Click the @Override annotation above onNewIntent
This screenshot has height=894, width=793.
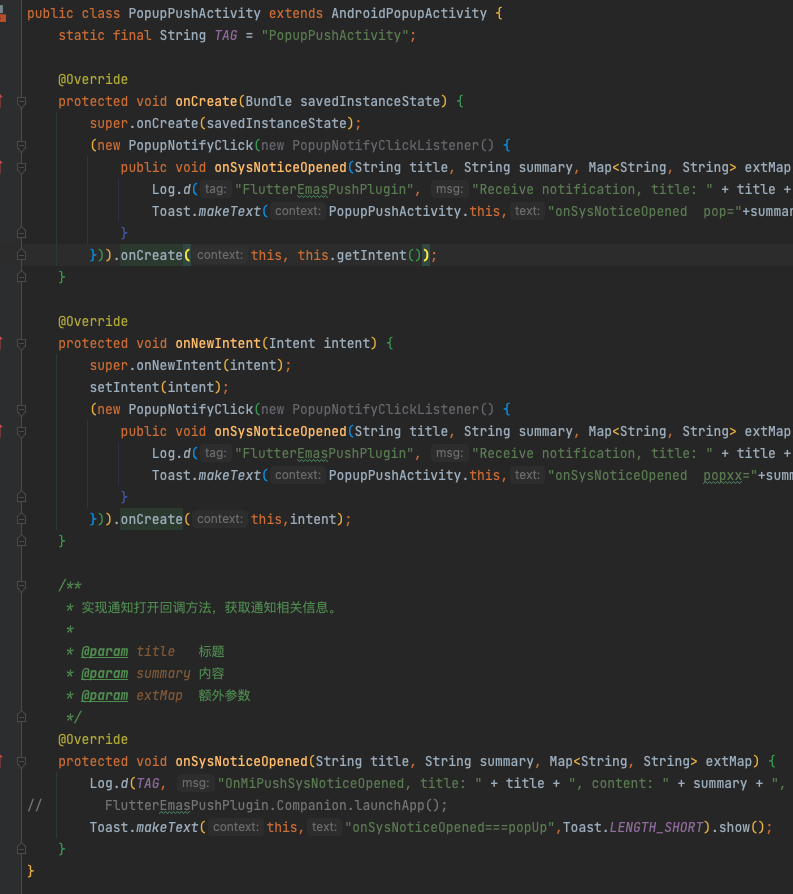click(x=93, y=322)
